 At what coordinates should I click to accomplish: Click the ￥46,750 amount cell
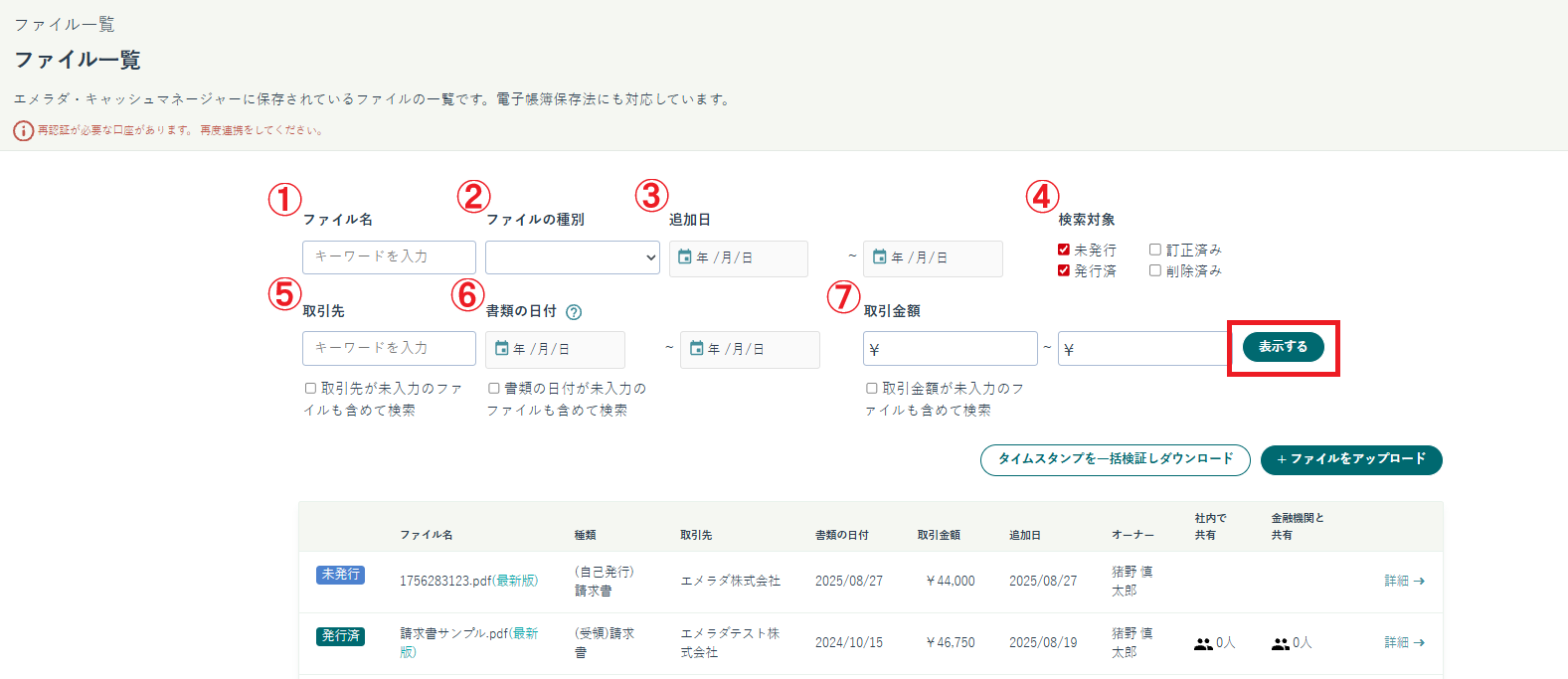pos(950,642)
